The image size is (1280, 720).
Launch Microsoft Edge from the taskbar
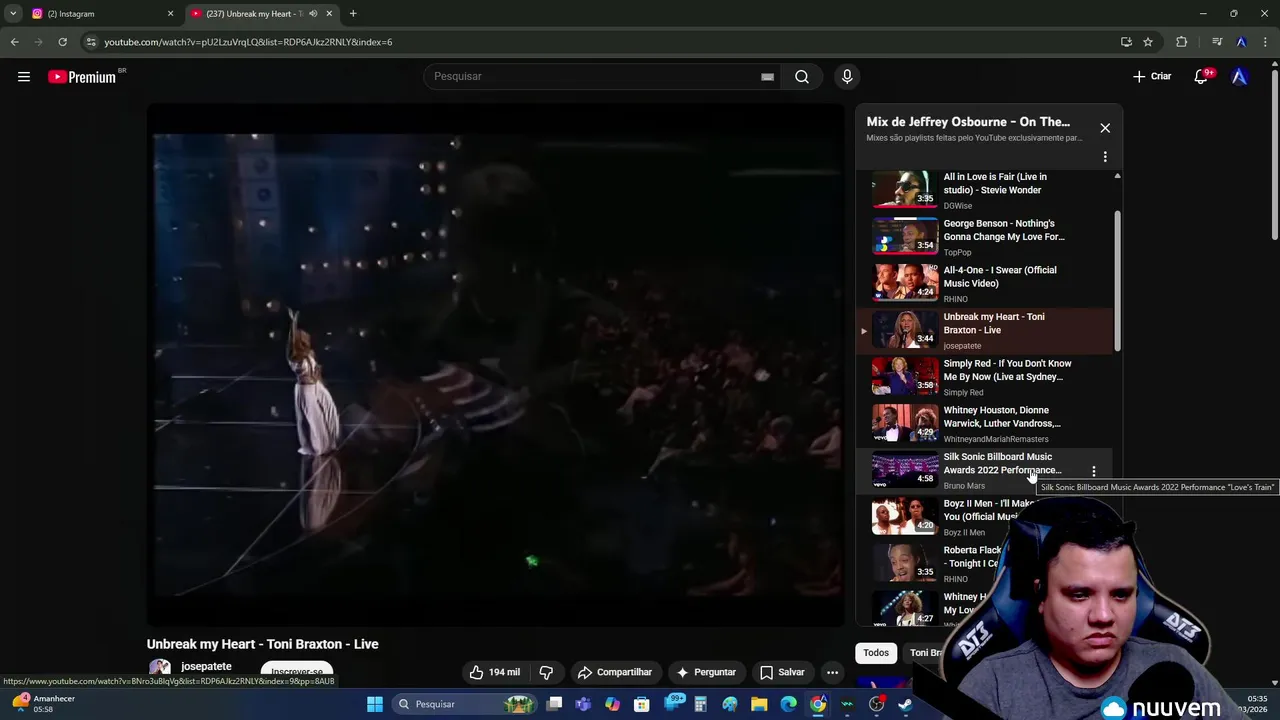pyautogui.click(x=789, y=704)
